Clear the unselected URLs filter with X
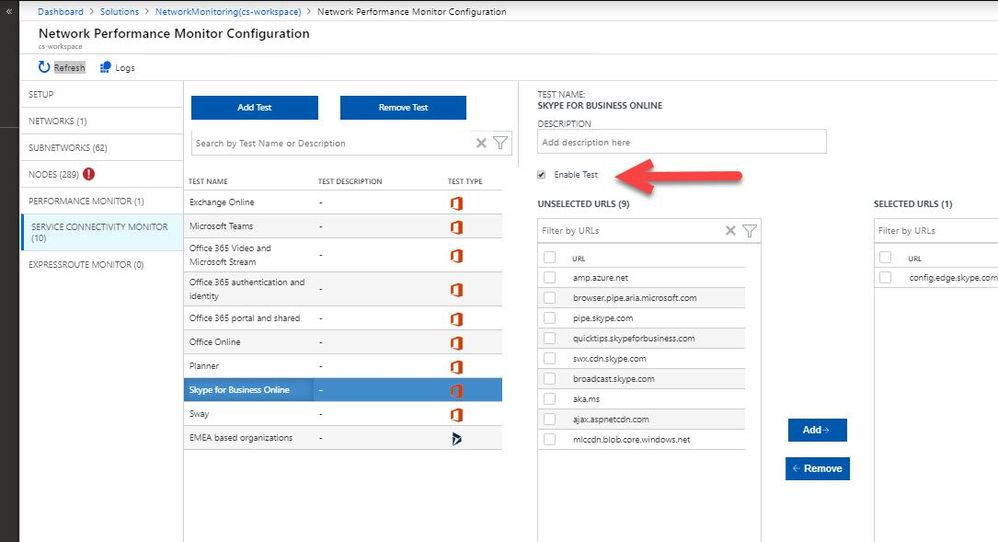The image size is (998, 542). click(x=731, y=230)
